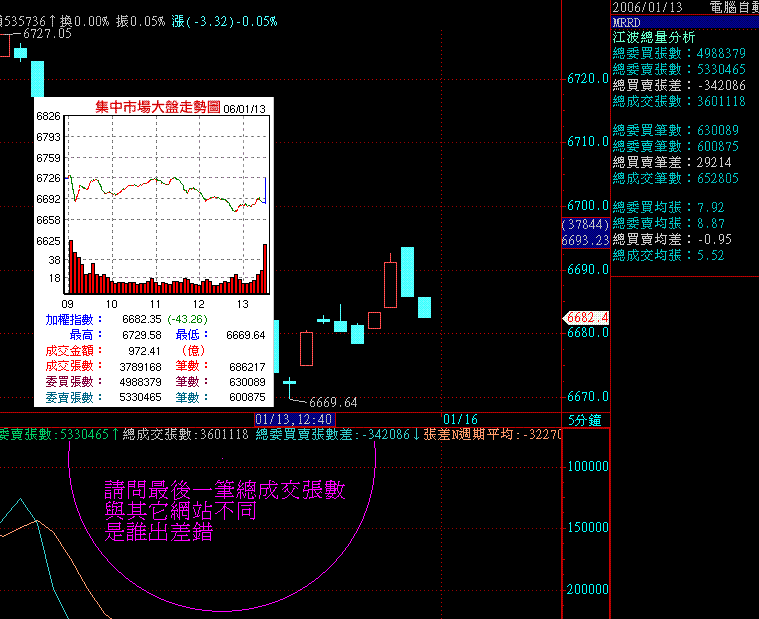759x619 pixels.
Task: Click 總成交均張 value 5.52
Action: click(x=711, y=255)
